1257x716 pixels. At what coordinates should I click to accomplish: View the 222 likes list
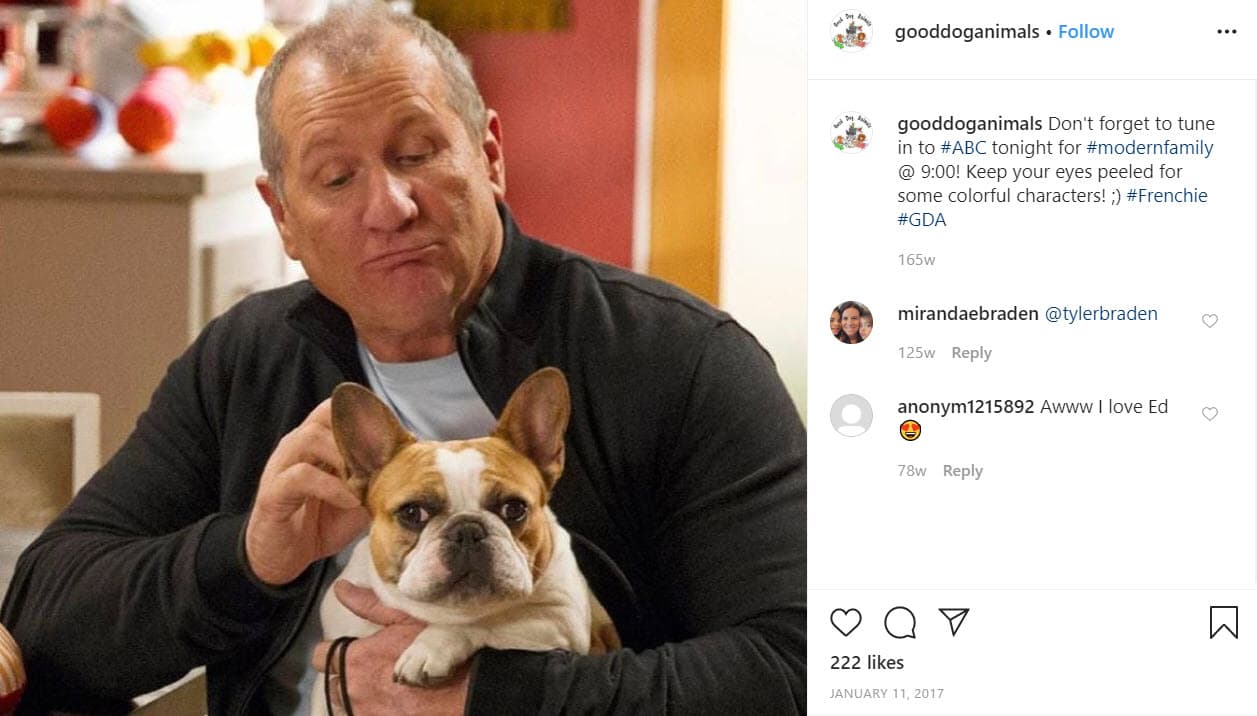point(867,663)
